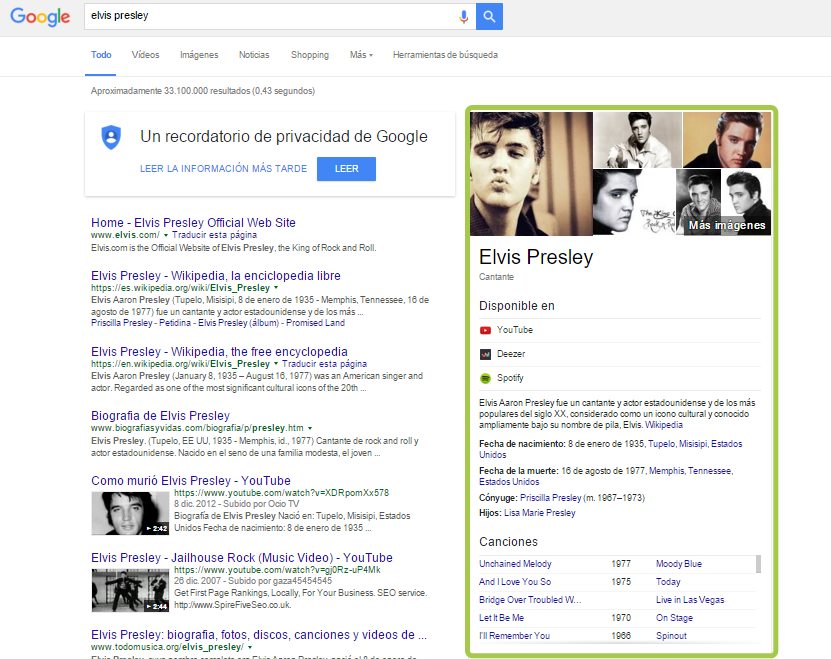
Task: Click Más imágenes overlay
Action: (x=727, y=225)
